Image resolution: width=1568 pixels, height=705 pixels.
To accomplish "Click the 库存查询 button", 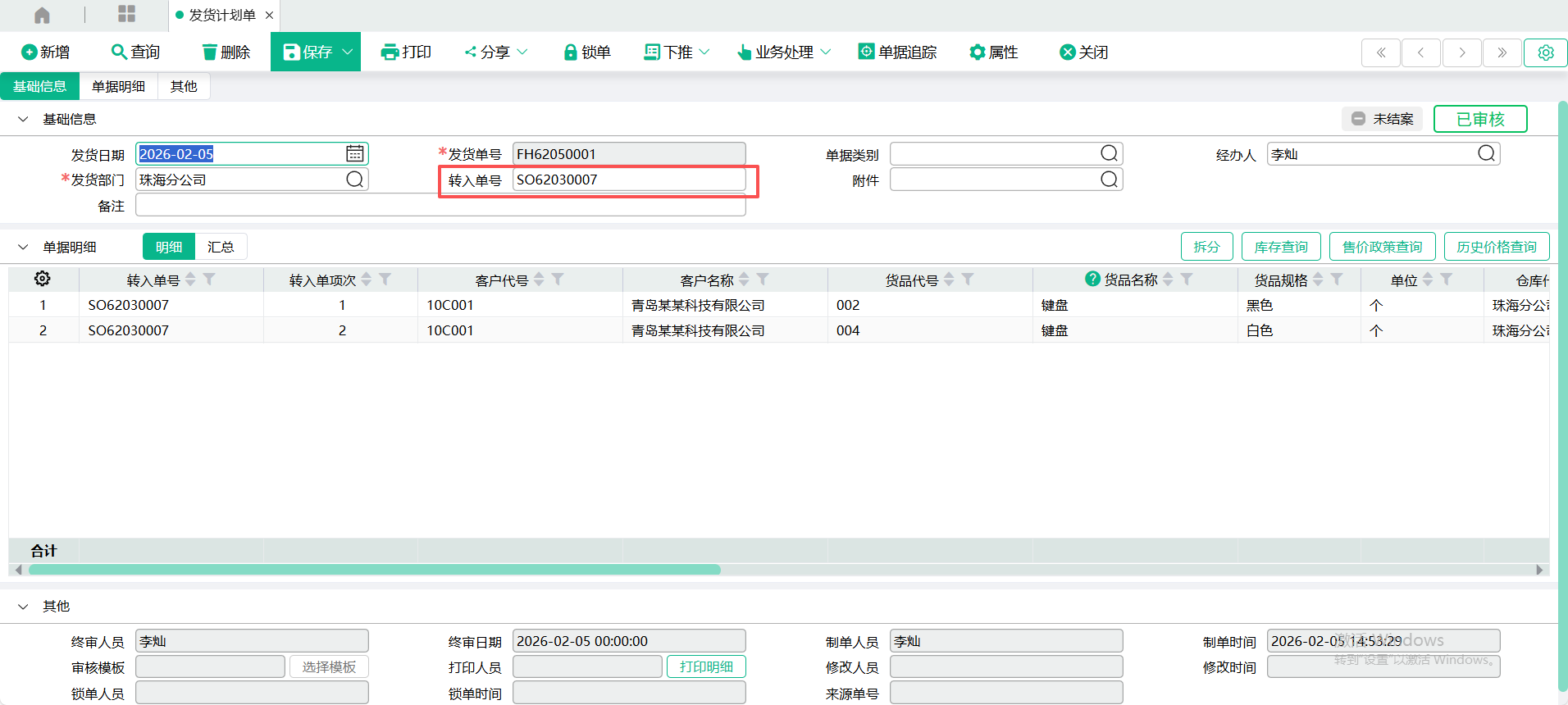I will tap(1280, 247).
